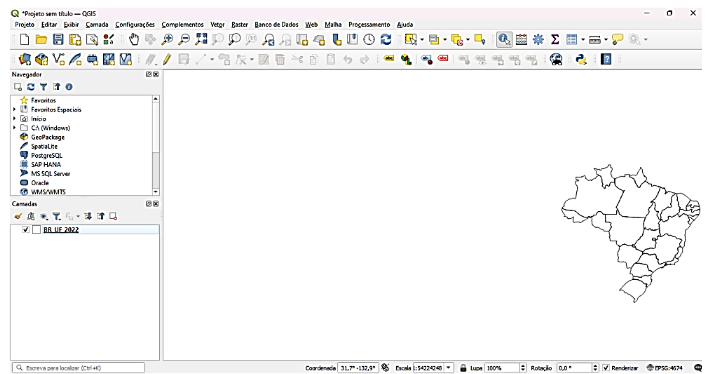This screenshot has width=709, height=374.
Task: Open the Data Source Manager icon
Action: click(24, 59)
